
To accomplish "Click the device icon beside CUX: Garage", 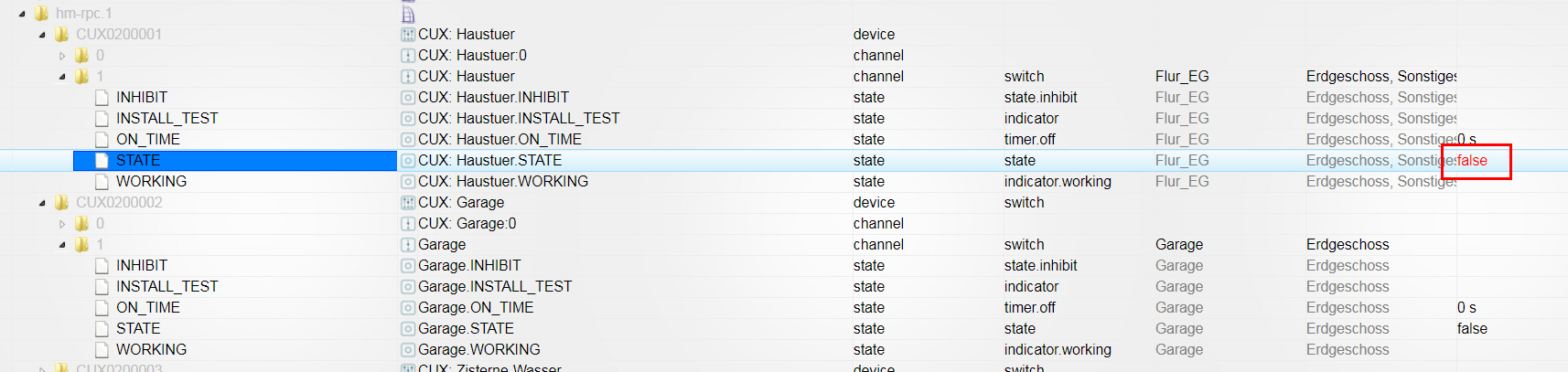I will click(408, 203).
